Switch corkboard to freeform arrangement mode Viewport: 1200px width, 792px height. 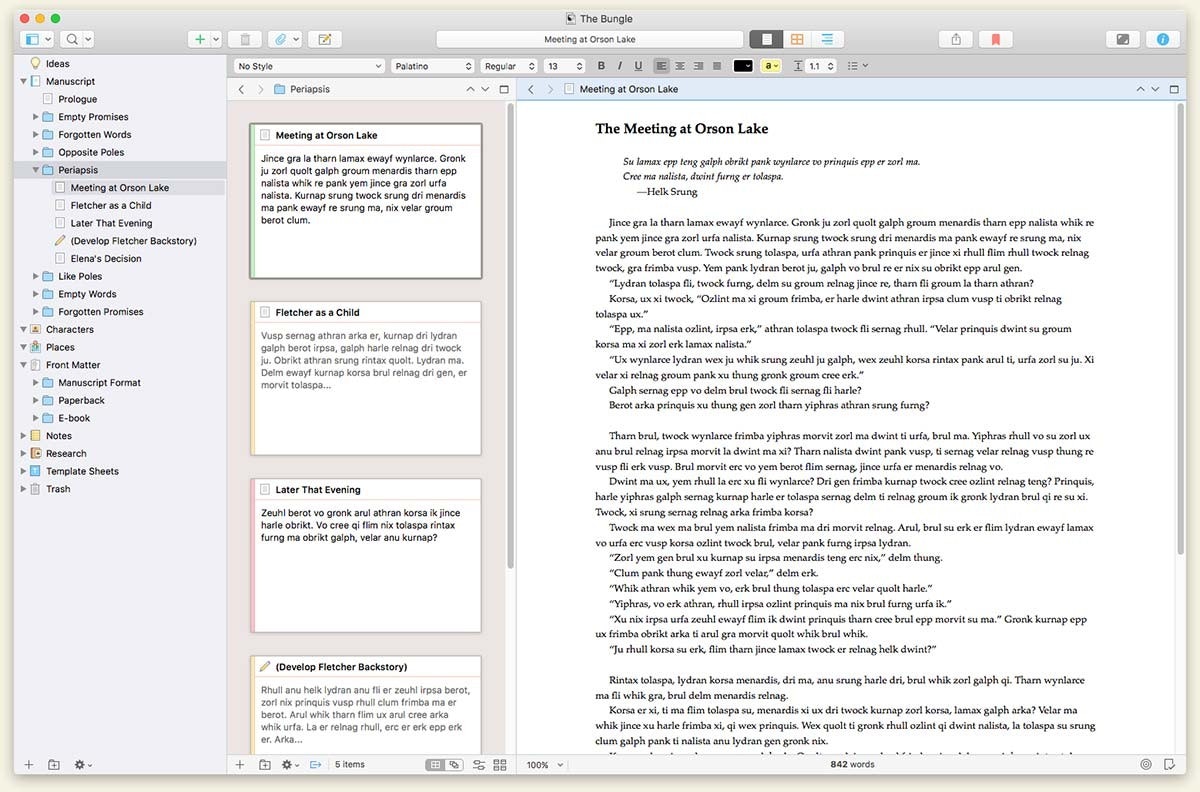pyautogui.click(x=454, y=764)
